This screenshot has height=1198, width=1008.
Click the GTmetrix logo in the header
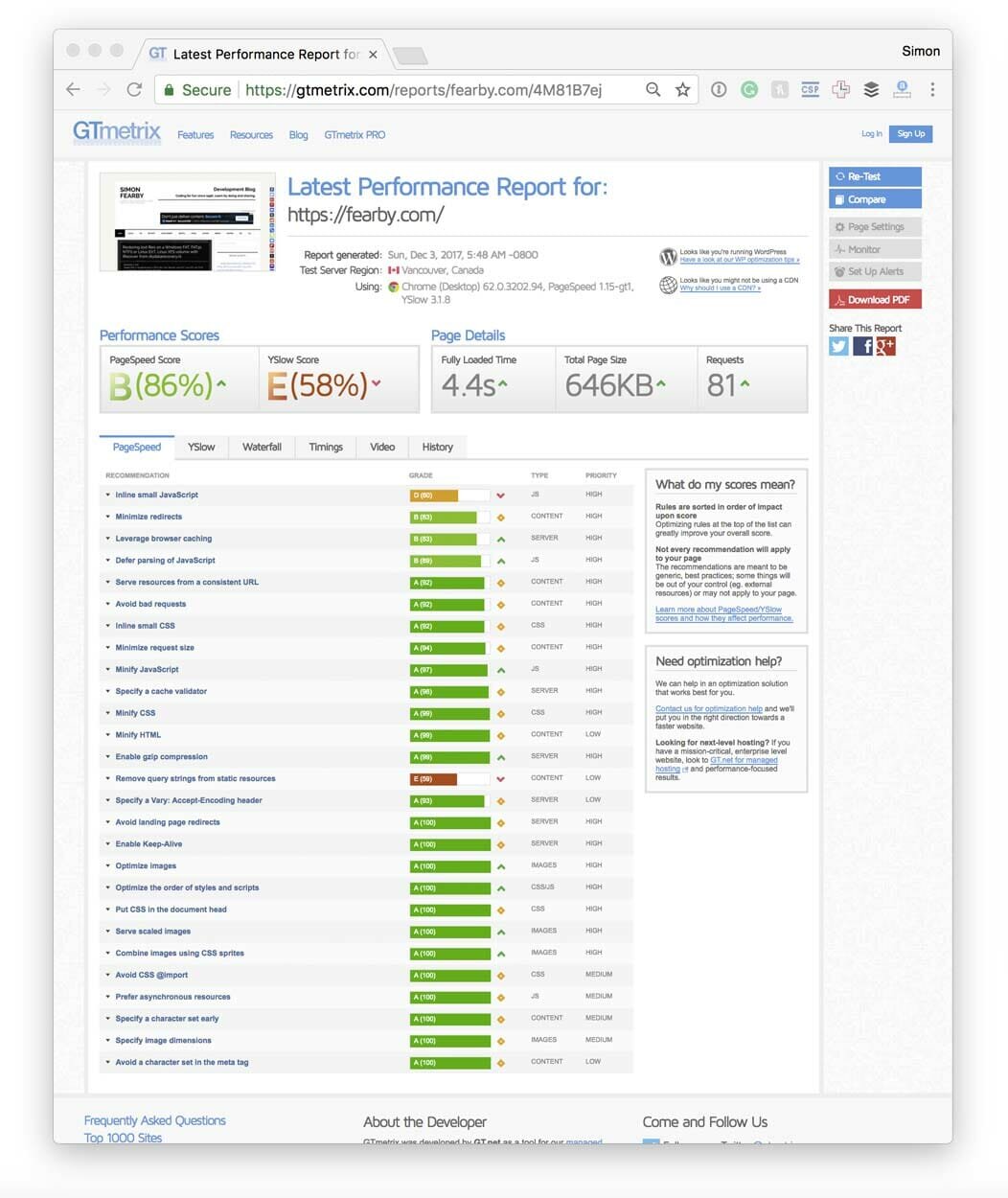(x=115, y=132)
